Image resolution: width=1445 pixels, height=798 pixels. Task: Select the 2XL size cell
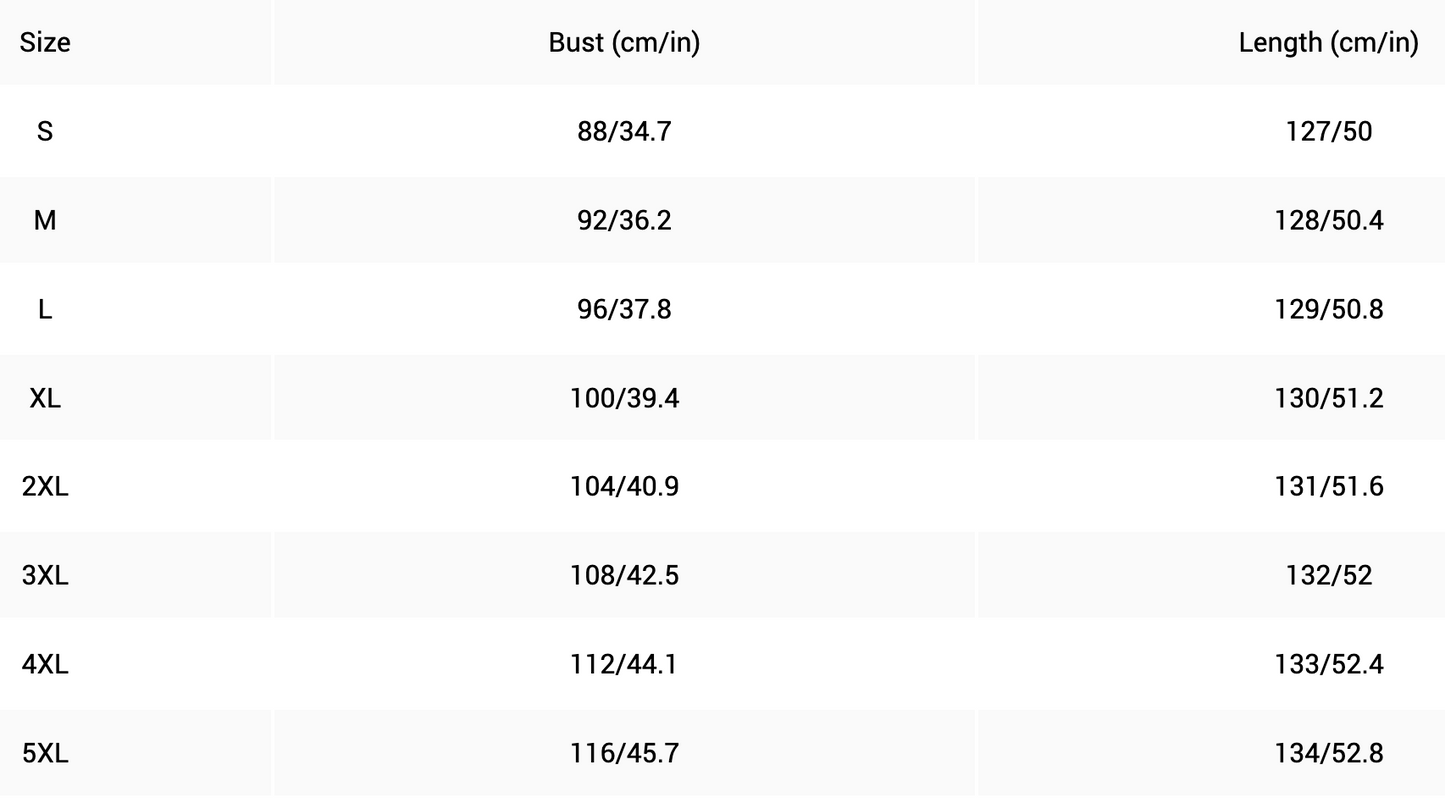click(45, 487)
